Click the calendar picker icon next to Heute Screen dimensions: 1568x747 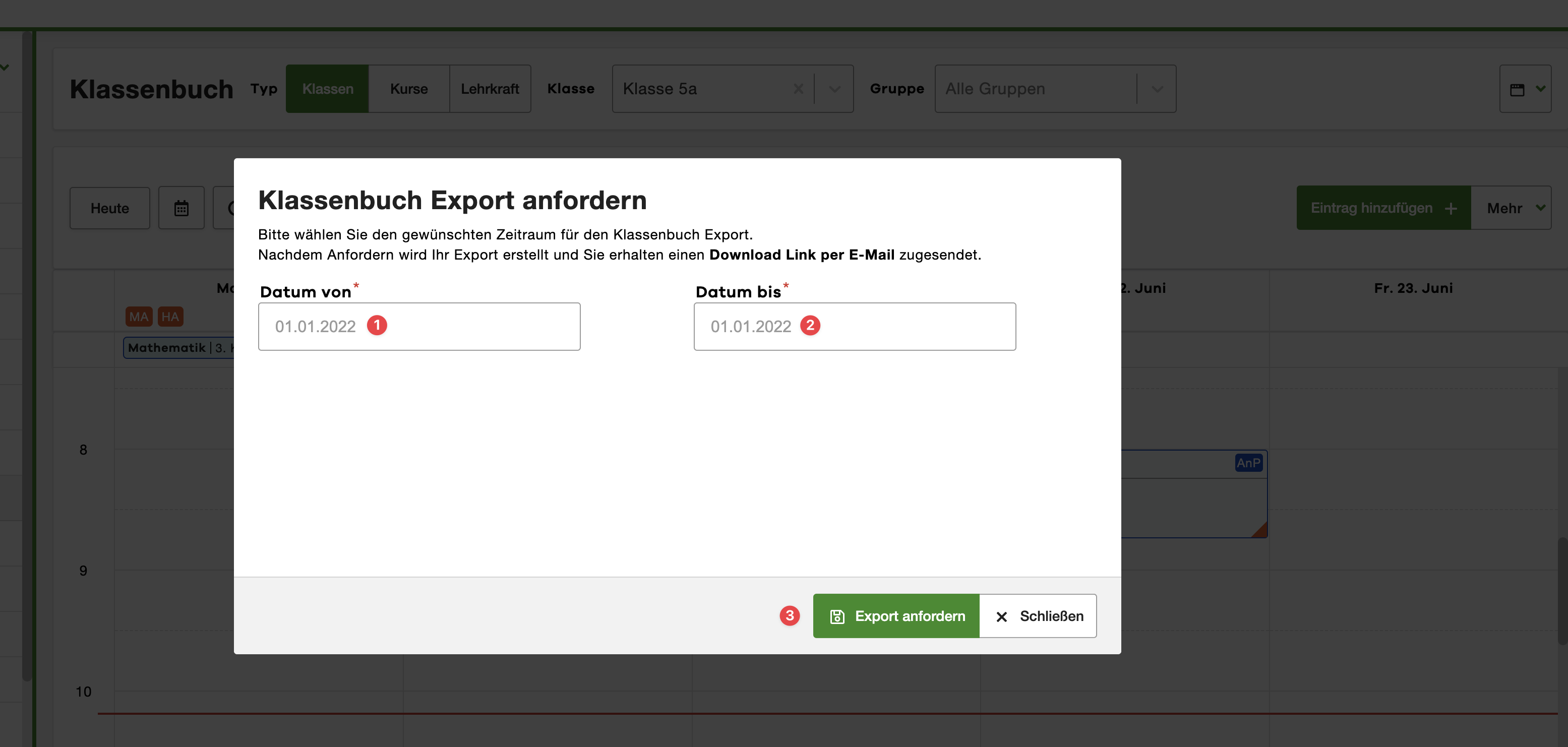[182, 208]
